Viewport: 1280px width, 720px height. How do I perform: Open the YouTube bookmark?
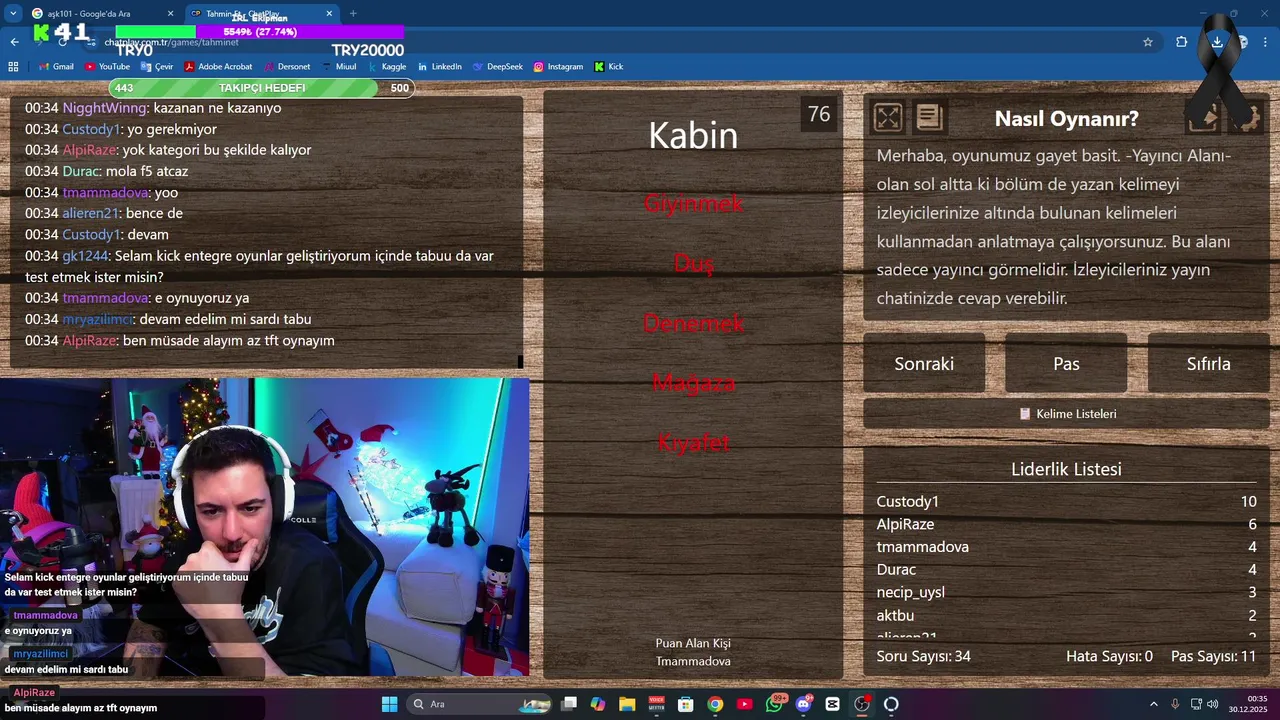tap(107, 67)
